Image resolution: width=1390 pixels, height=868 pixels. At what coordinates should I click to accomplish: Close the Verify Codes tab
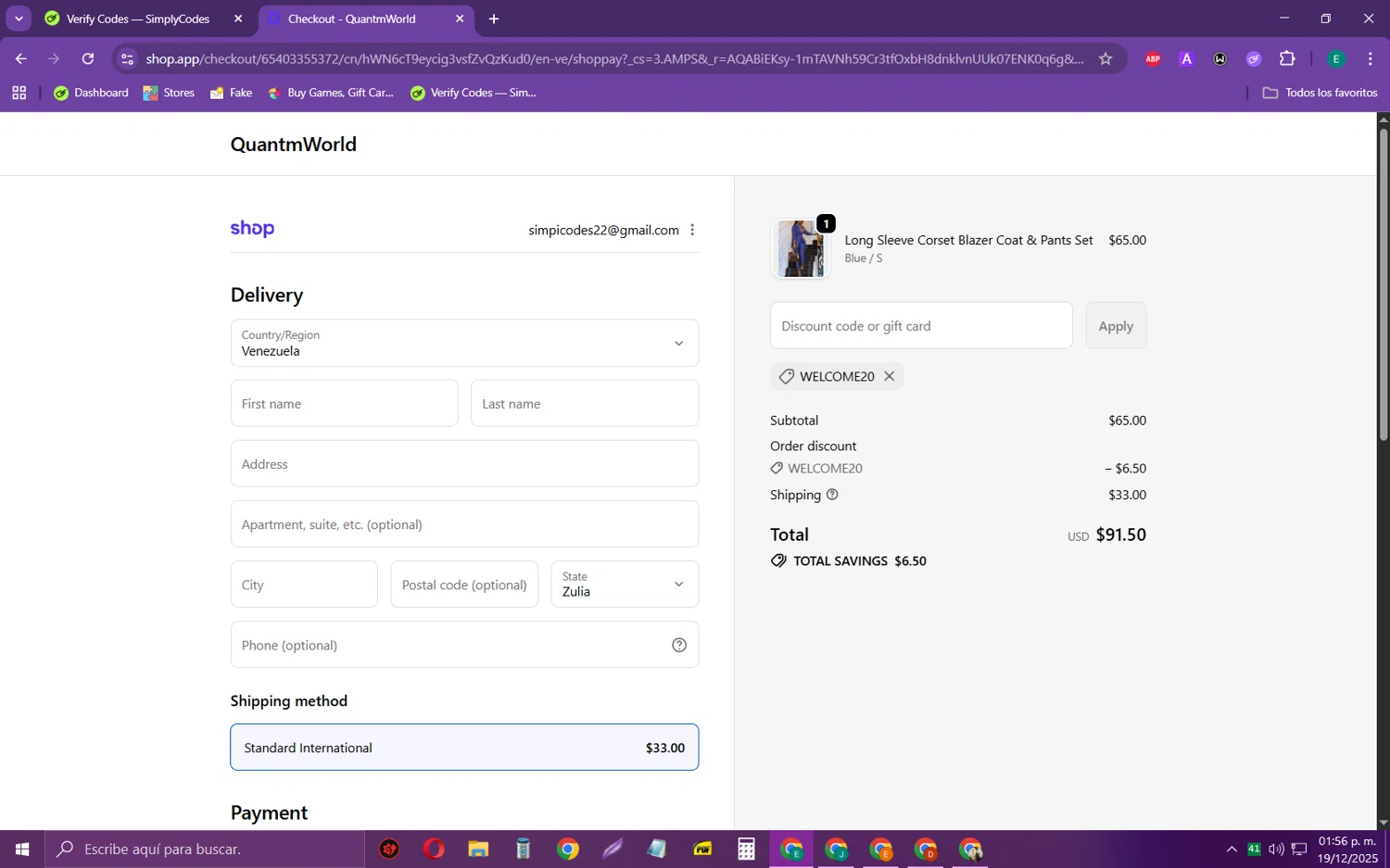pos(238,19)
